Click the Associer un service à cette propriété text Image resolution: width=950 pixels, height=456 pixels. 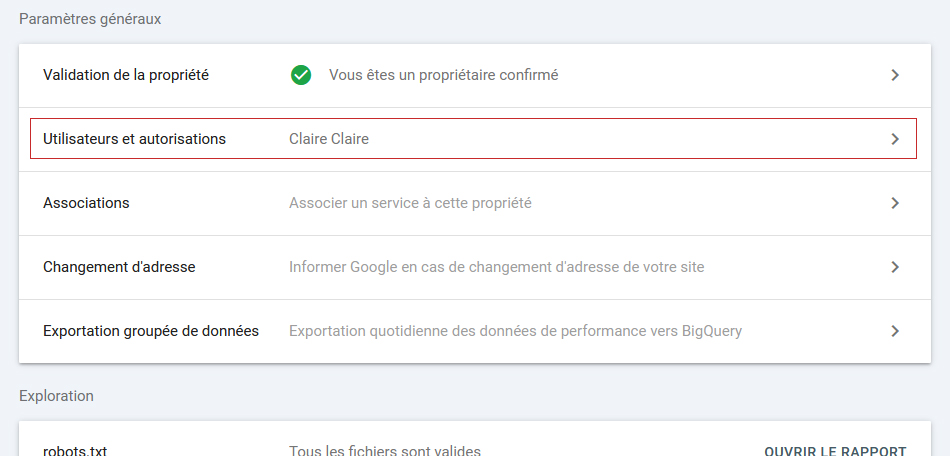[410, 203]
